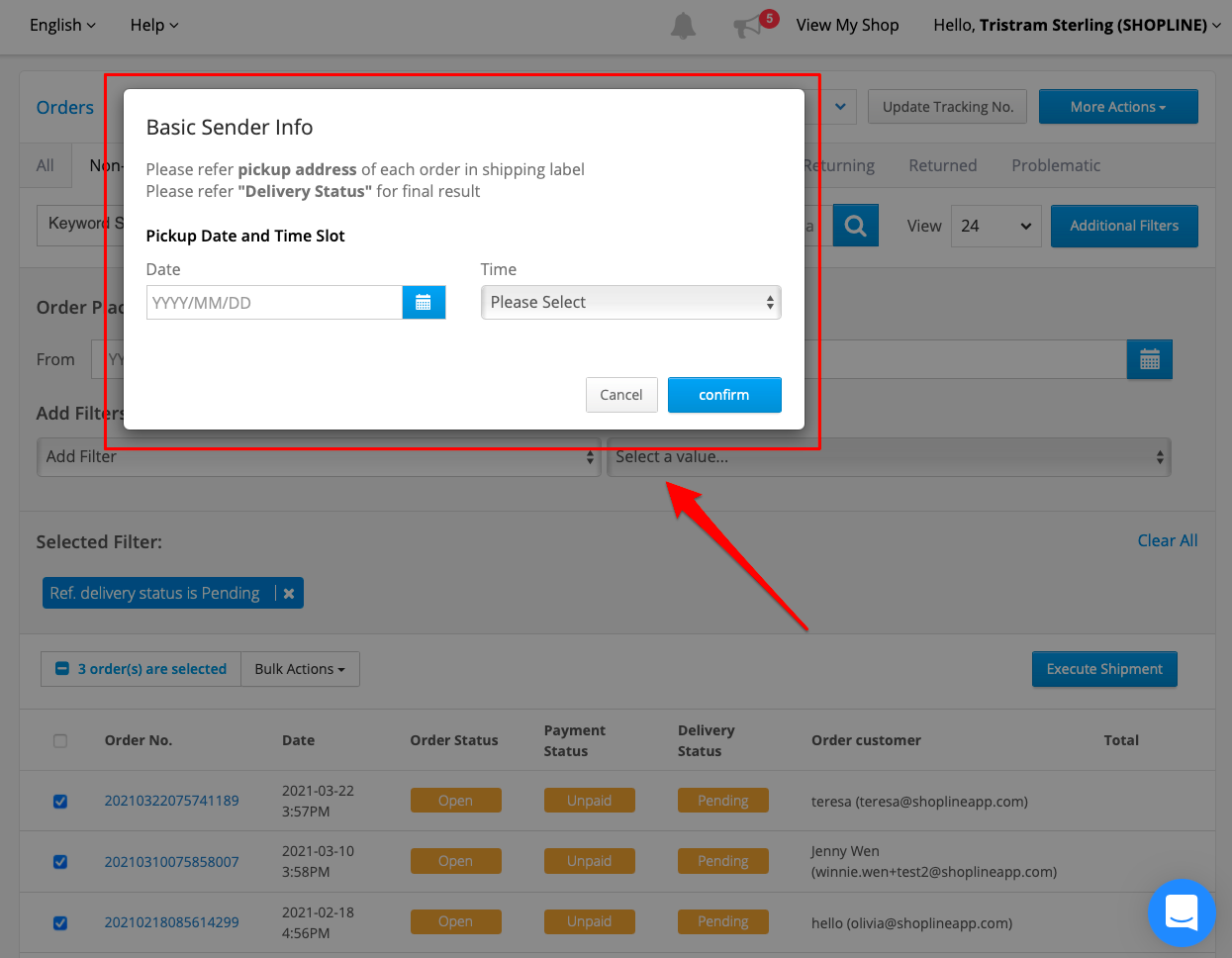The height and width of the screenshot is (958, 1232).
Task: Click the magnifier search button
Action: [856, 226]
